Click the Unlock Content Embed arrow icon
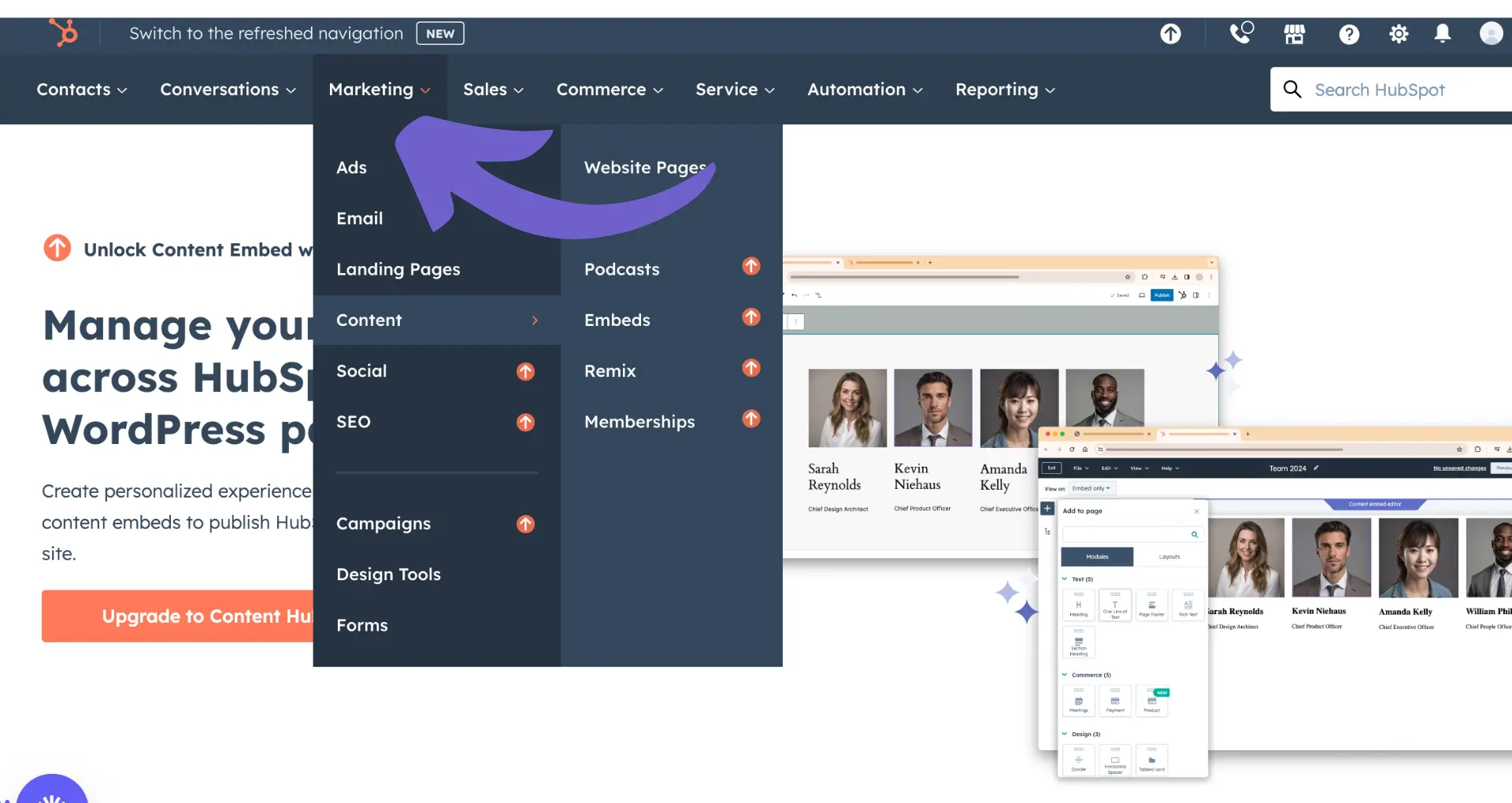 (x=57, y=248)
